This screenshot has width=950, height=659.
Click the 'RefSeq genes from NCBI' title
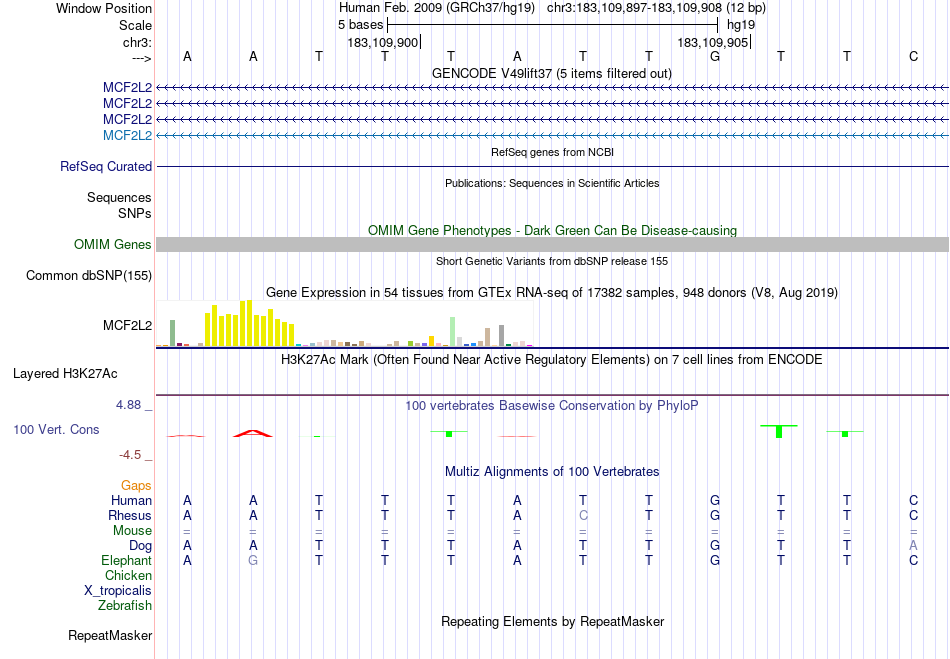click(x=552, y=152)
